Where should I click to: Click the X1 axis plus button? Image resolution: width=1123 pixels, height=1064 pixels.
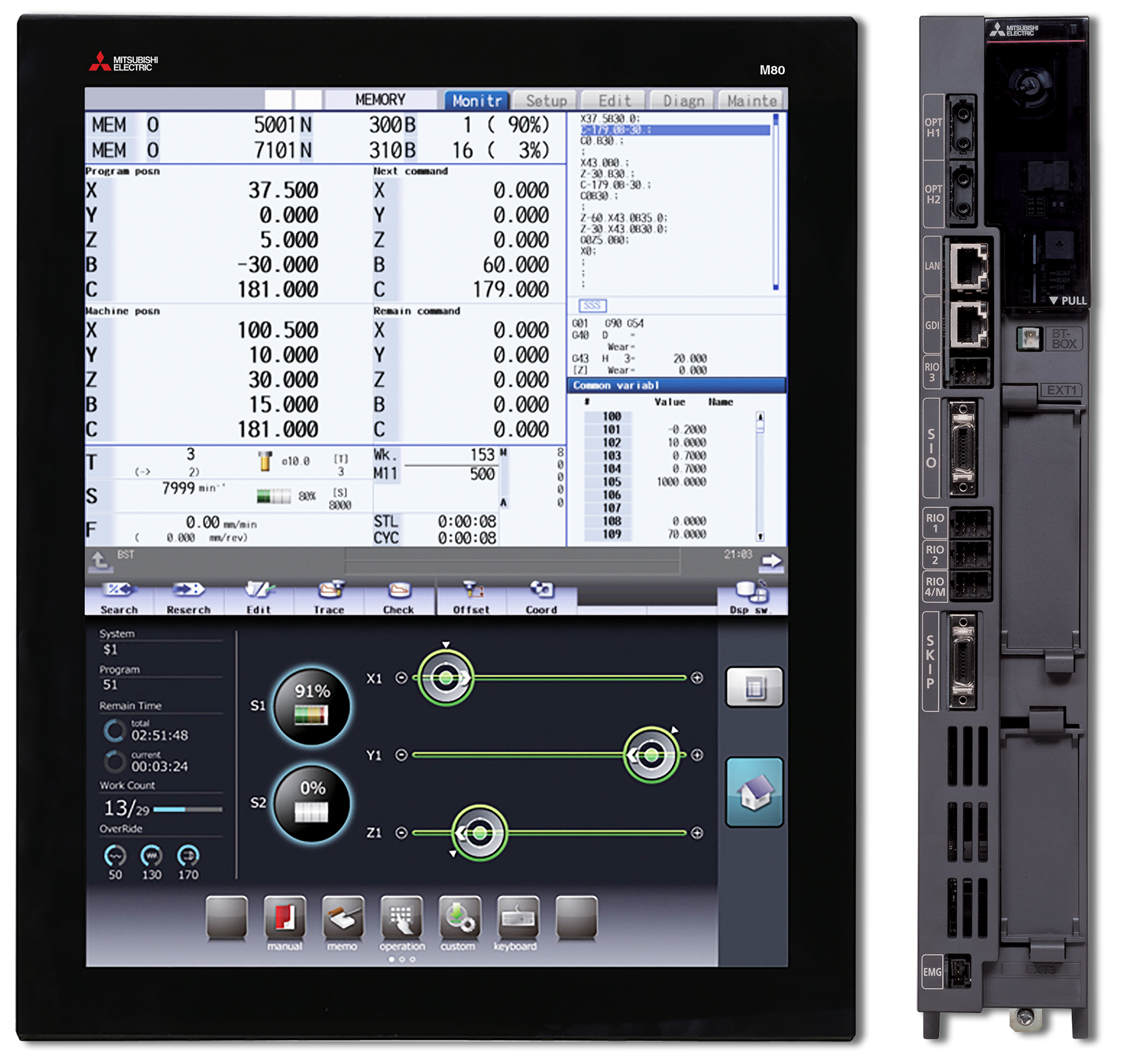697,678
